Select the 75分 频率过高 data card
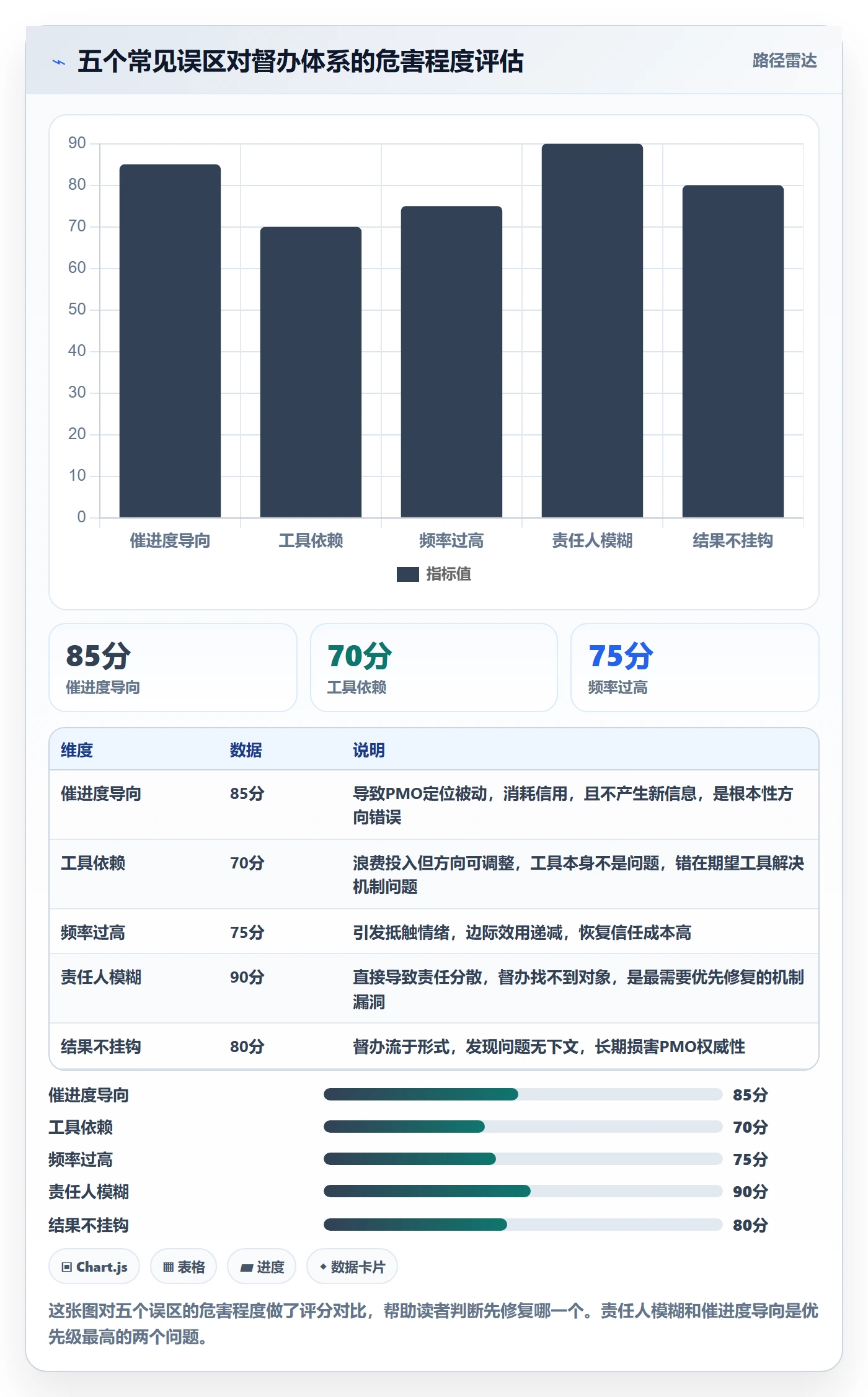The image size is (868, 1397). (695, 667)
